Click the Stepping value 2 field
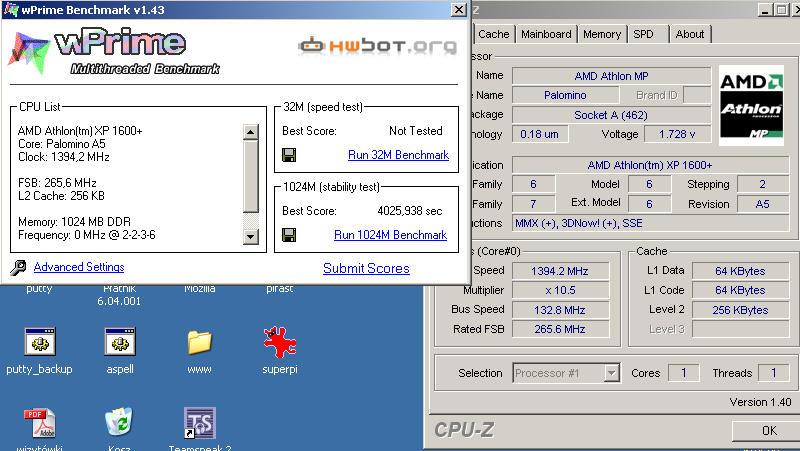 pos(763,184)
